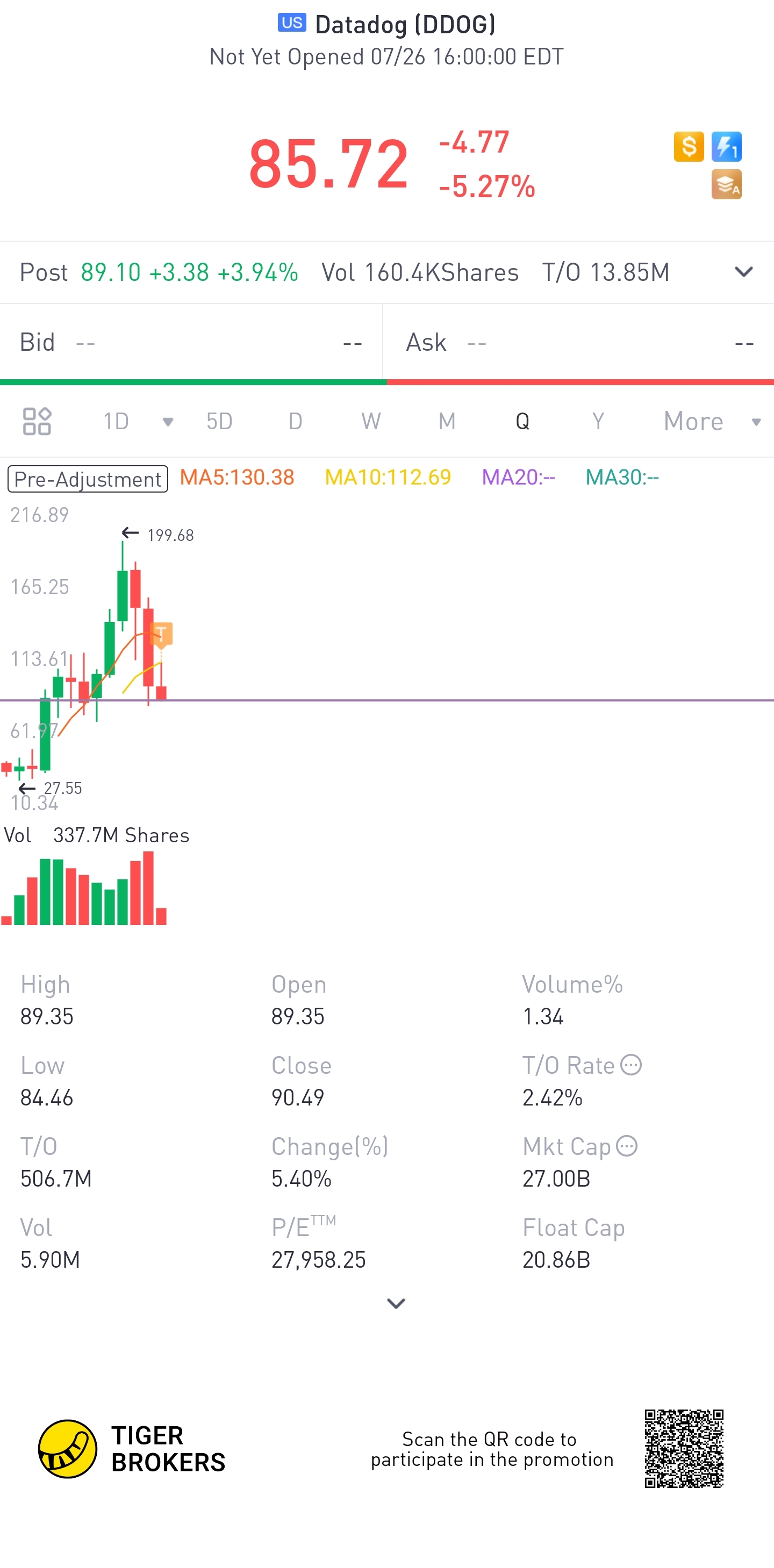Viewport: 774px width, 1568px height.
Task: Open the 1D timeframe dropdown arrow
Action: (168, 422)
